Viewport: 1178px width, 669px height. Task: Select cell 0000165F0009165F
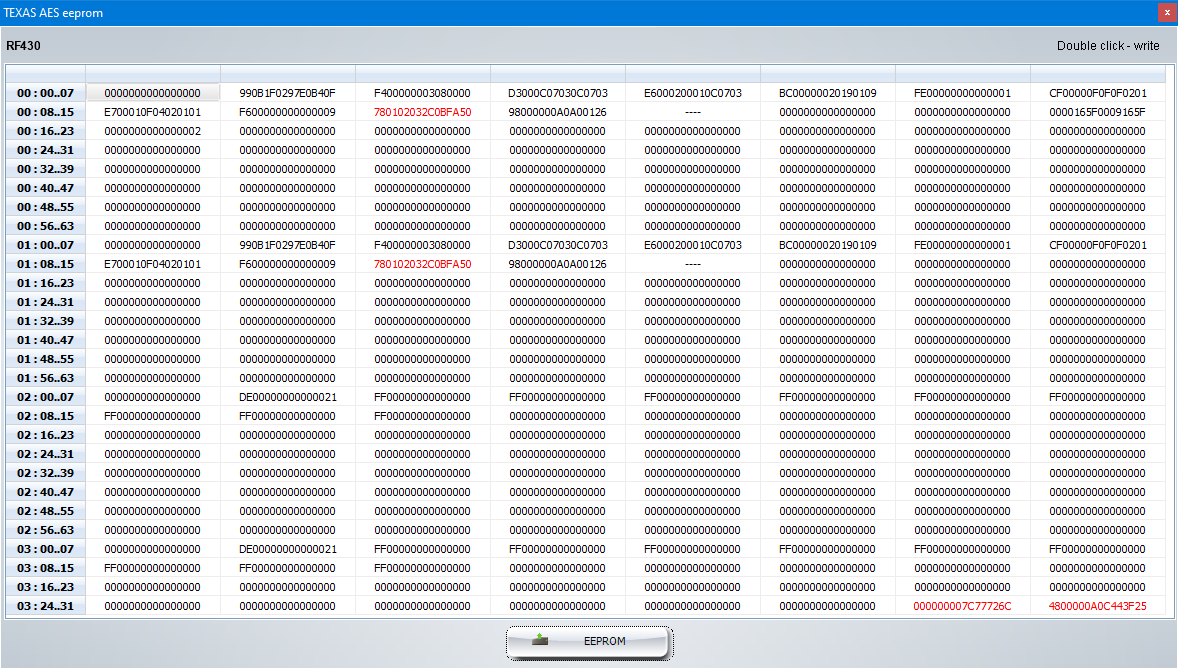pos(1098,112)
